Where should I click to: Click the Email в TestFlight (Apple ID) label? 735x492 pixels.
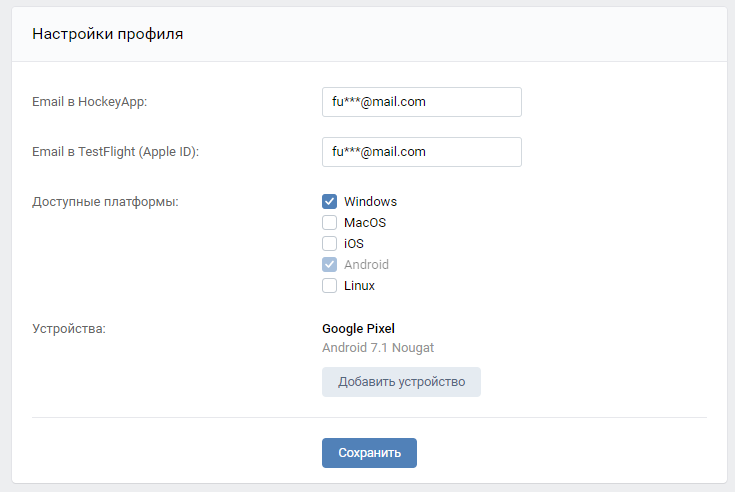115,152
